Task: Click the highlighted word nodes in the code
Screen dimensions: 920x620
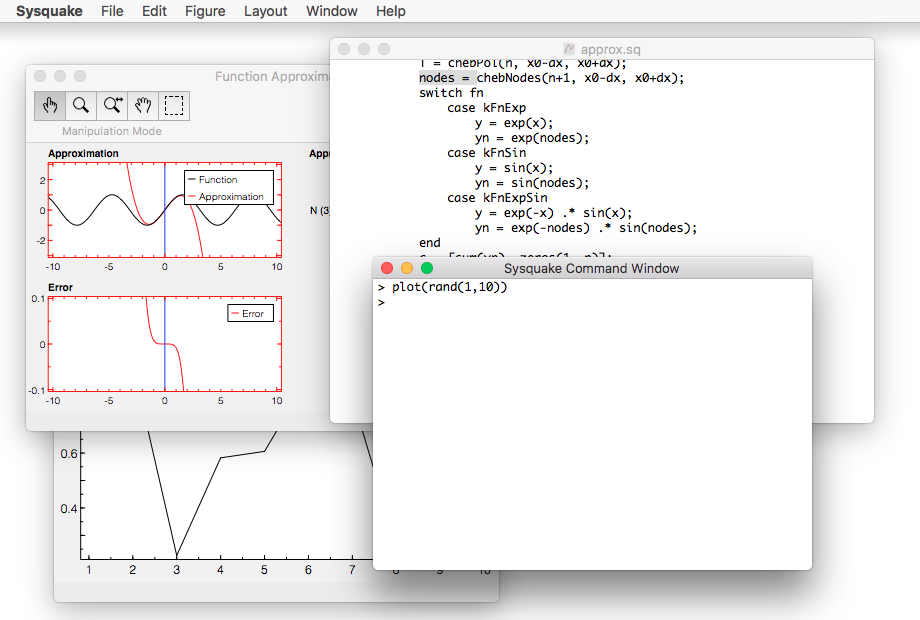Action: (437, 78)
